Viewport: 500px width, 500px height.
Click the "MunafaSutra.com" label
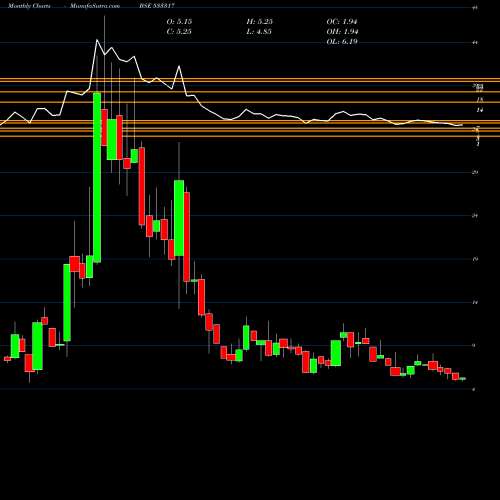tap(95, 6)
